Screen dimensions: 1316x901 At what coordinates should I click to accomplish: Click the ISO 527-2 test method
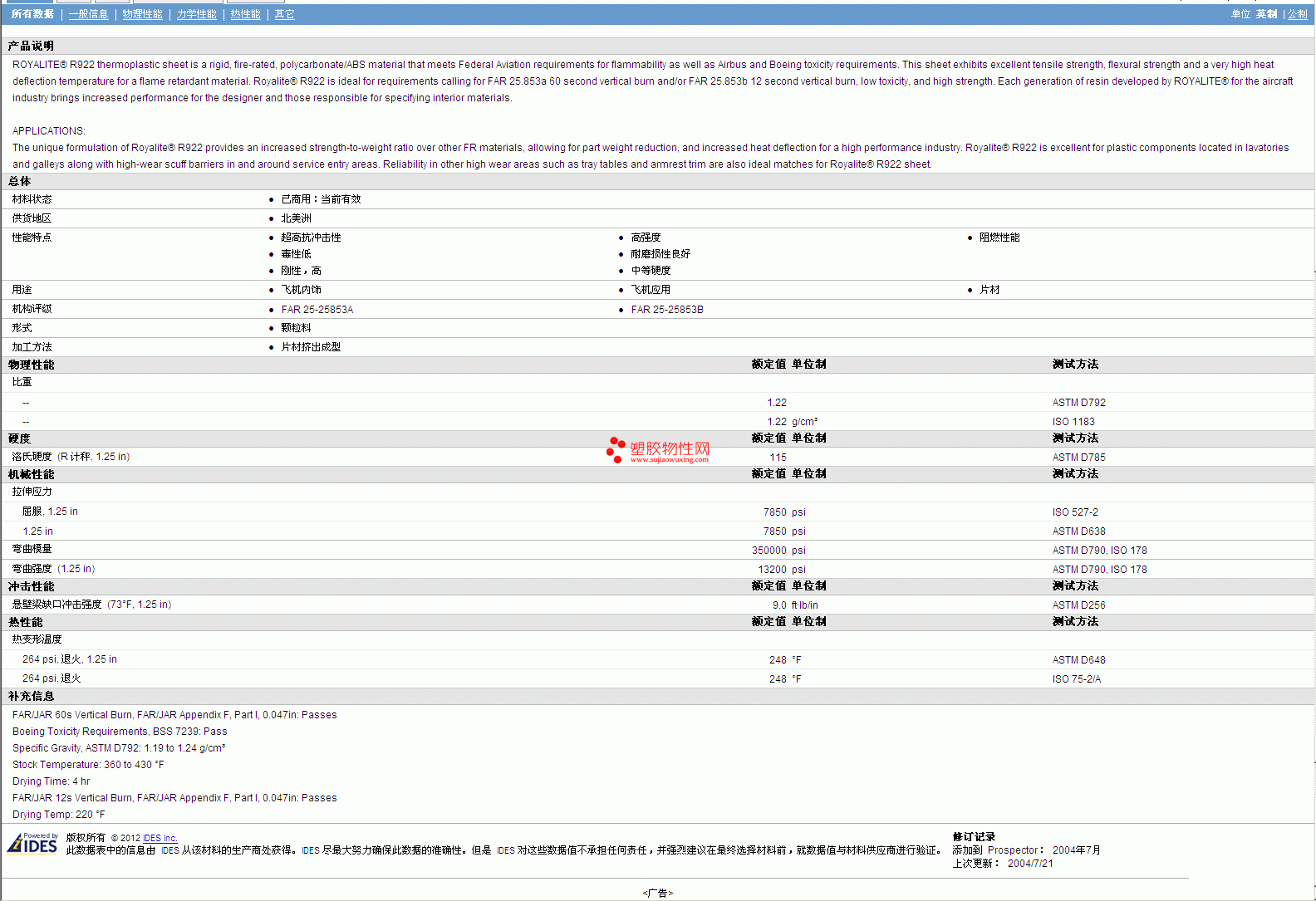click(1075, 512)
